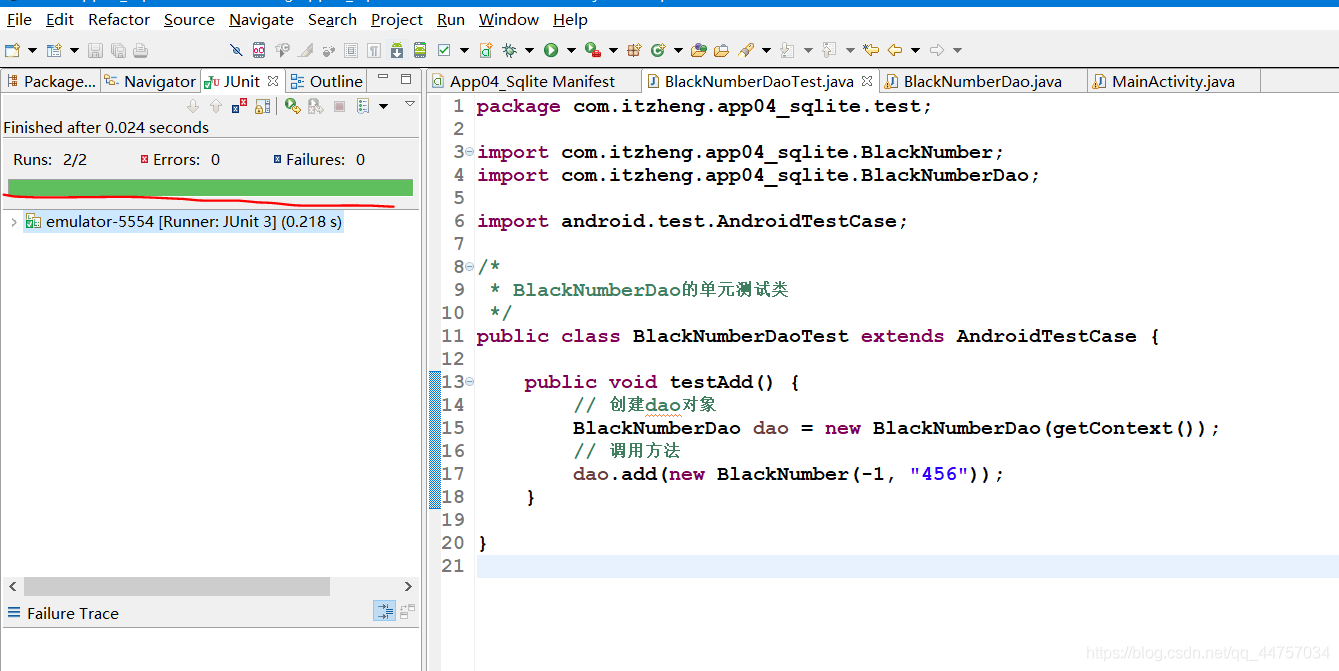
Task: Click the Previous Annotation toolbar icon
Action: [828, 50]
